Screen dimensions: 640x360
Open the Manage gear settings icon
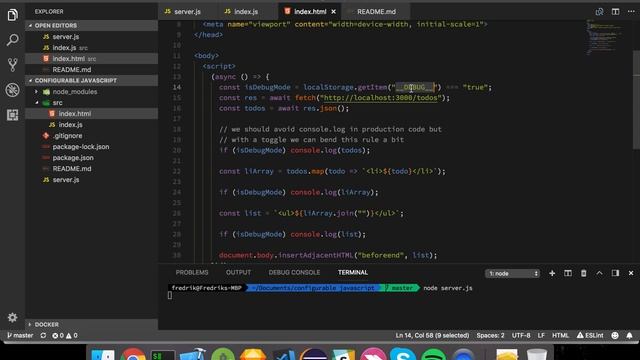coord(12,317)
